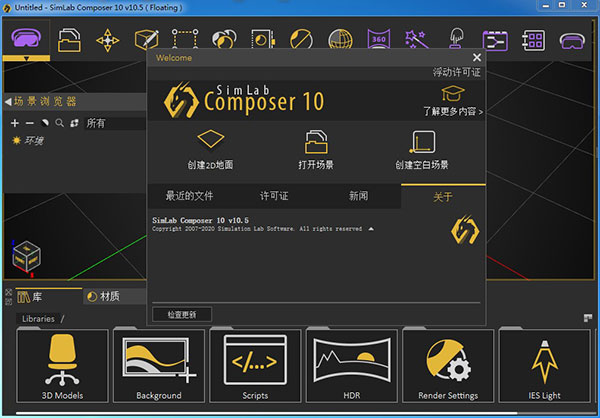Select the dashed rectangle selection tool

pos(185,39)
